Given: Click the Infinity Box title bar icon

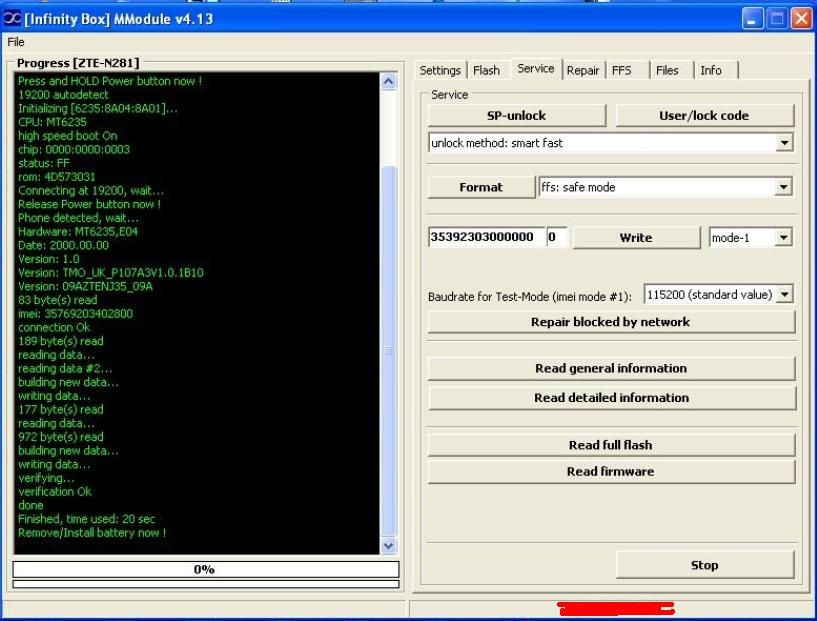Looking at the screenshot, I should 12,19.
